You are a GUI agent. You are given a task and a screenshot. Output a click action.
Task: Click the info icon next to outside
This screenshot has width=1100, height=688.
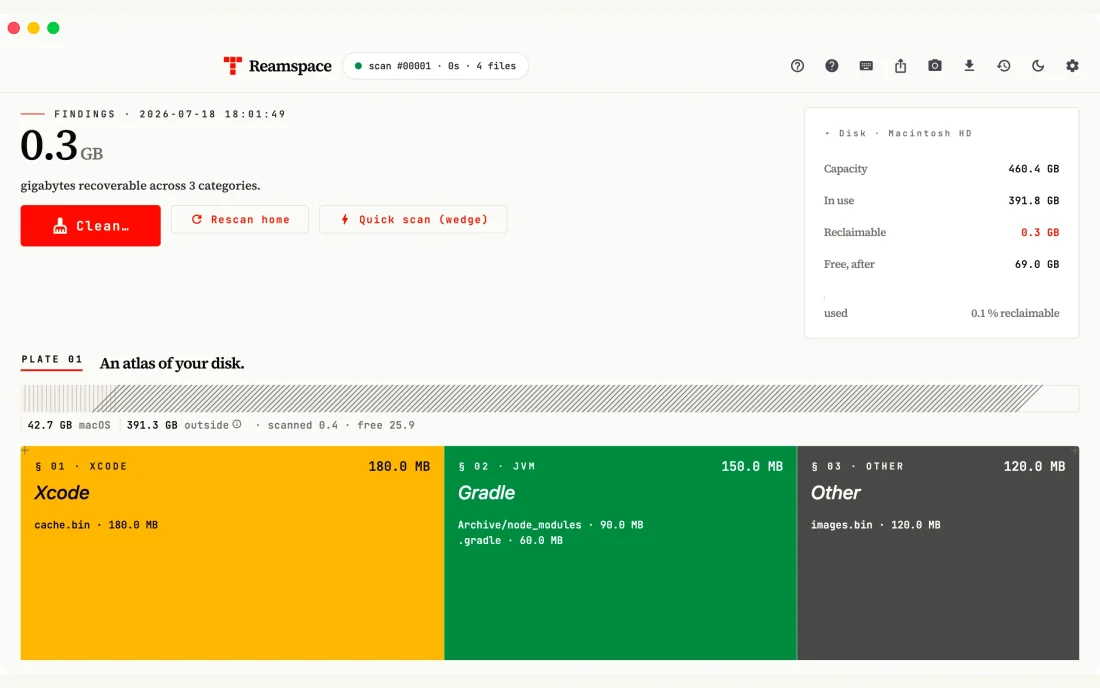(x=237, y=424)
